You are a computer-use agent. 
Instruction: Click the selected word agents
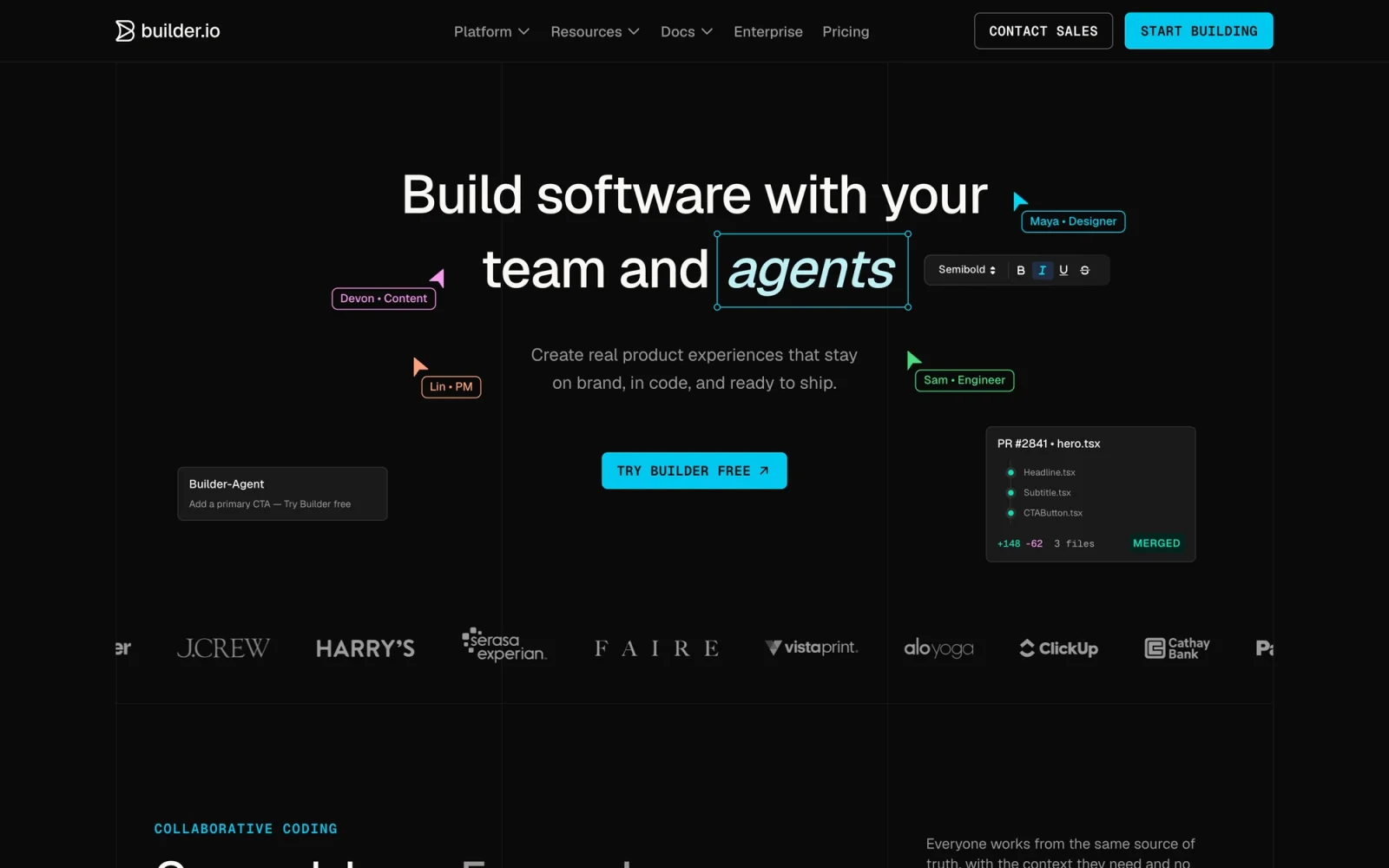[x=812, y=270]
